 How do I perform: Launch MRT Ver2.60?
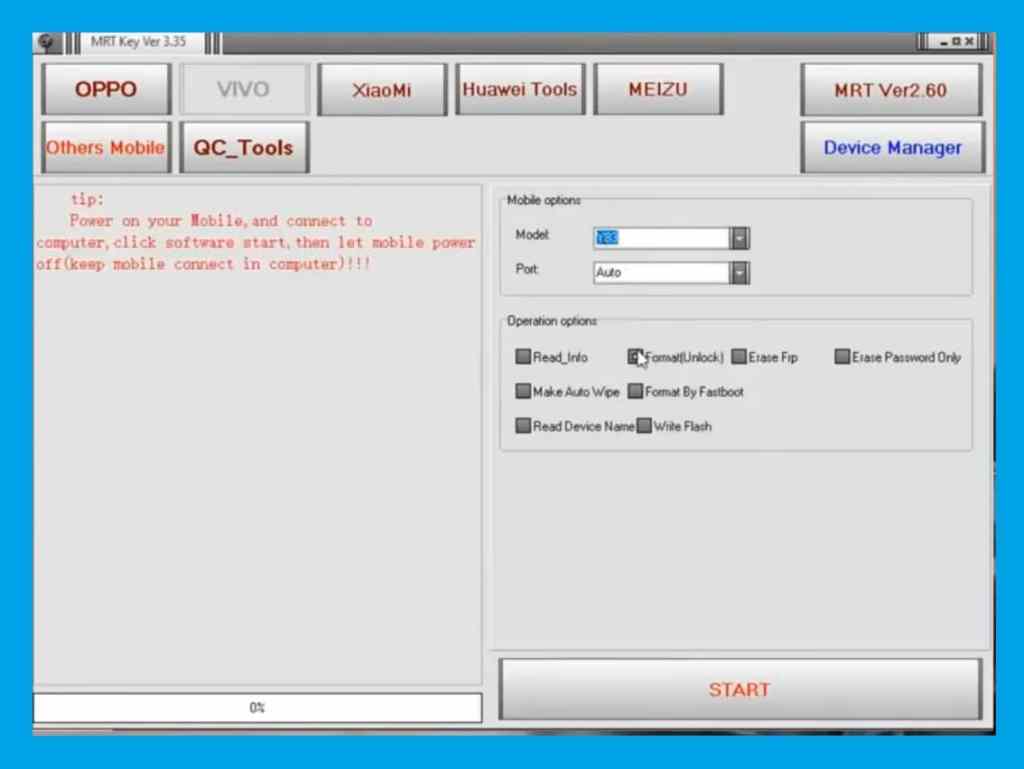click(891, 90)
